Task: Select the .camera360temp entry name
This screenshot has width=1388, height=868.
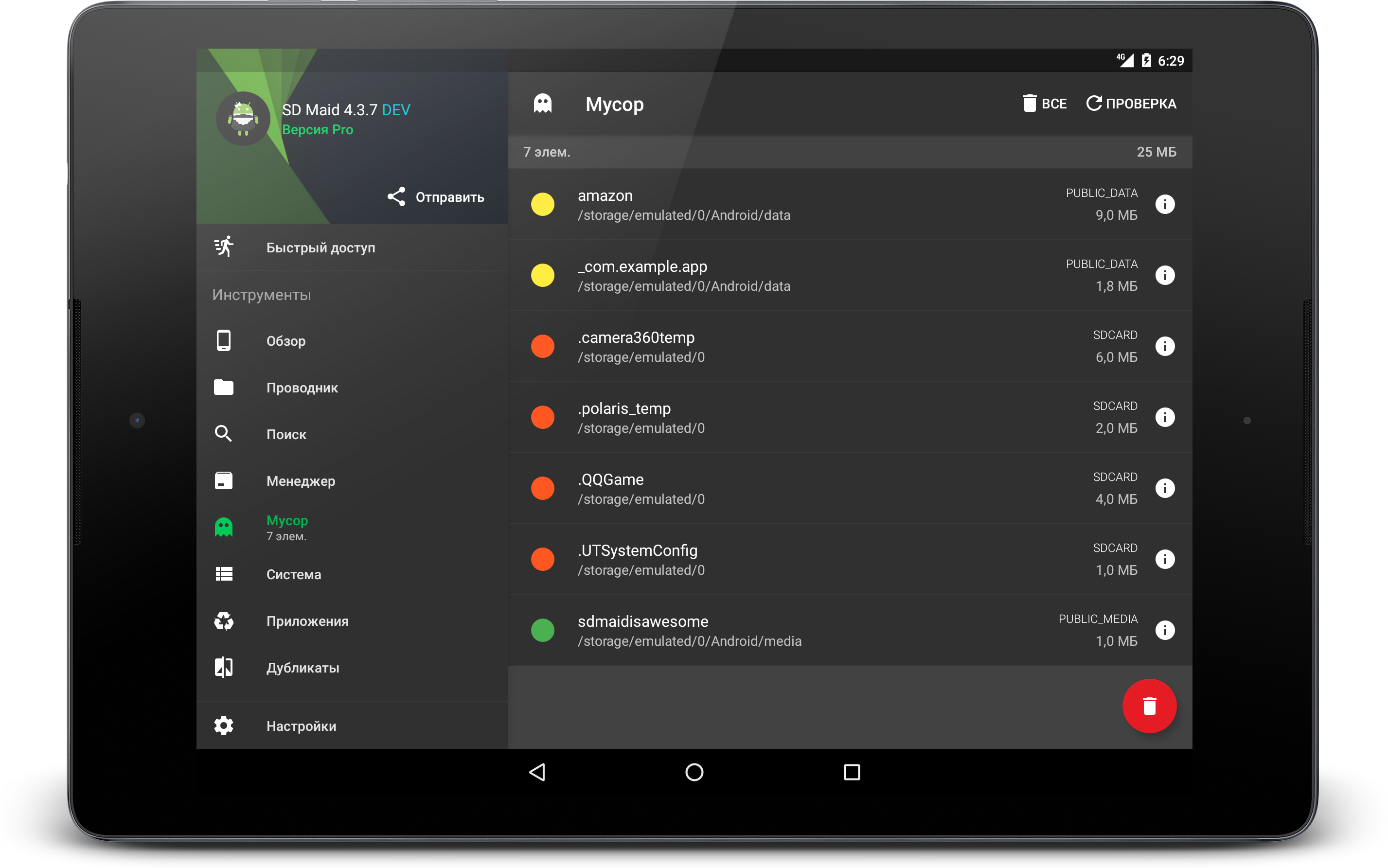Action: (636, 337)
